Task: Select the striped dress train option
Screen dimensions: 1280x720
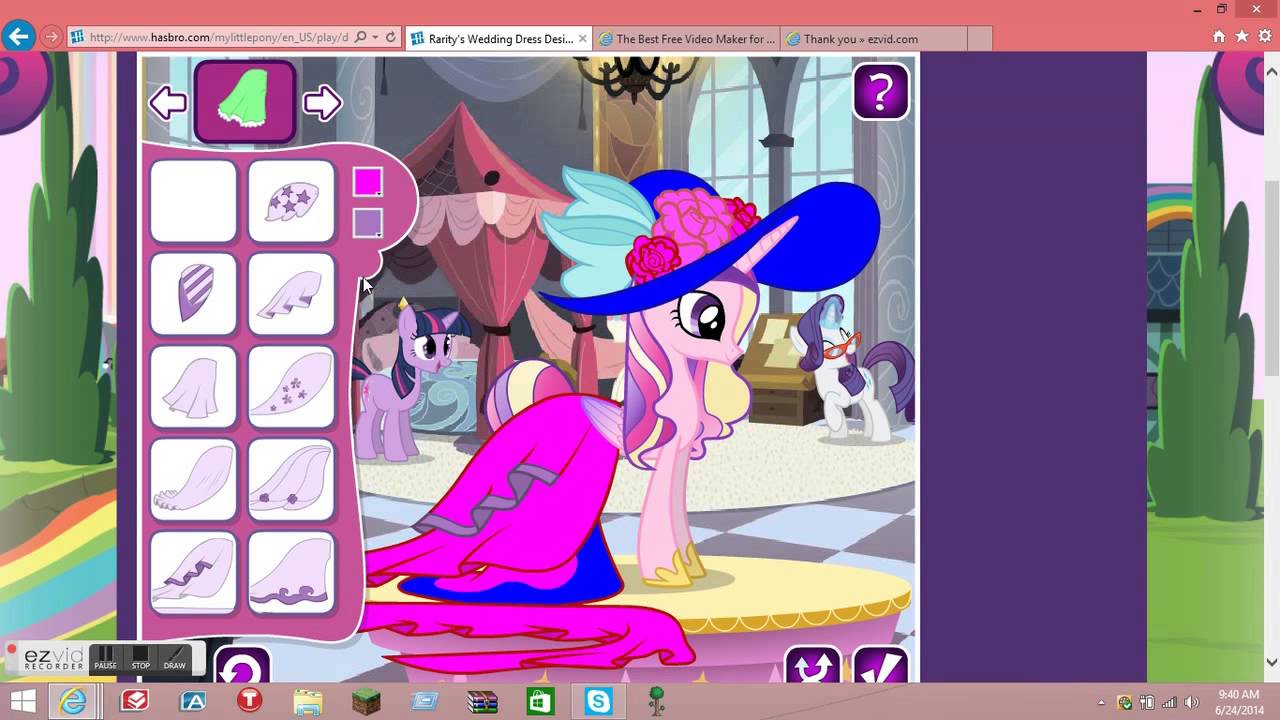Action: coord(193,294)
